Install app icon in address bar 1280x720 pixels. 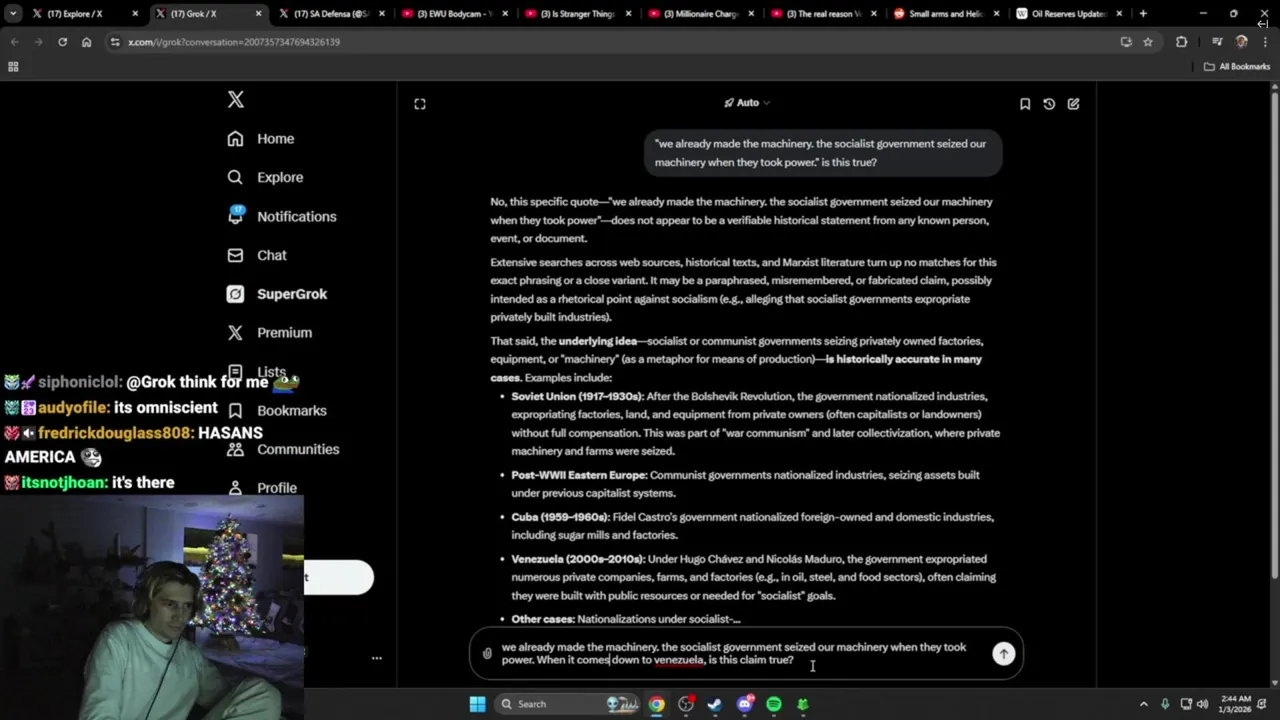point(1126,42)
